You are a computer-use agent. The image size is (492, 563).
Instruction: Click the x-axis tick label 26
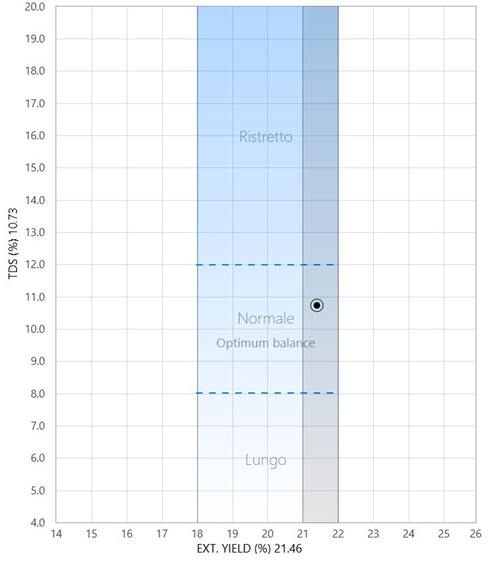click(475, 534)
